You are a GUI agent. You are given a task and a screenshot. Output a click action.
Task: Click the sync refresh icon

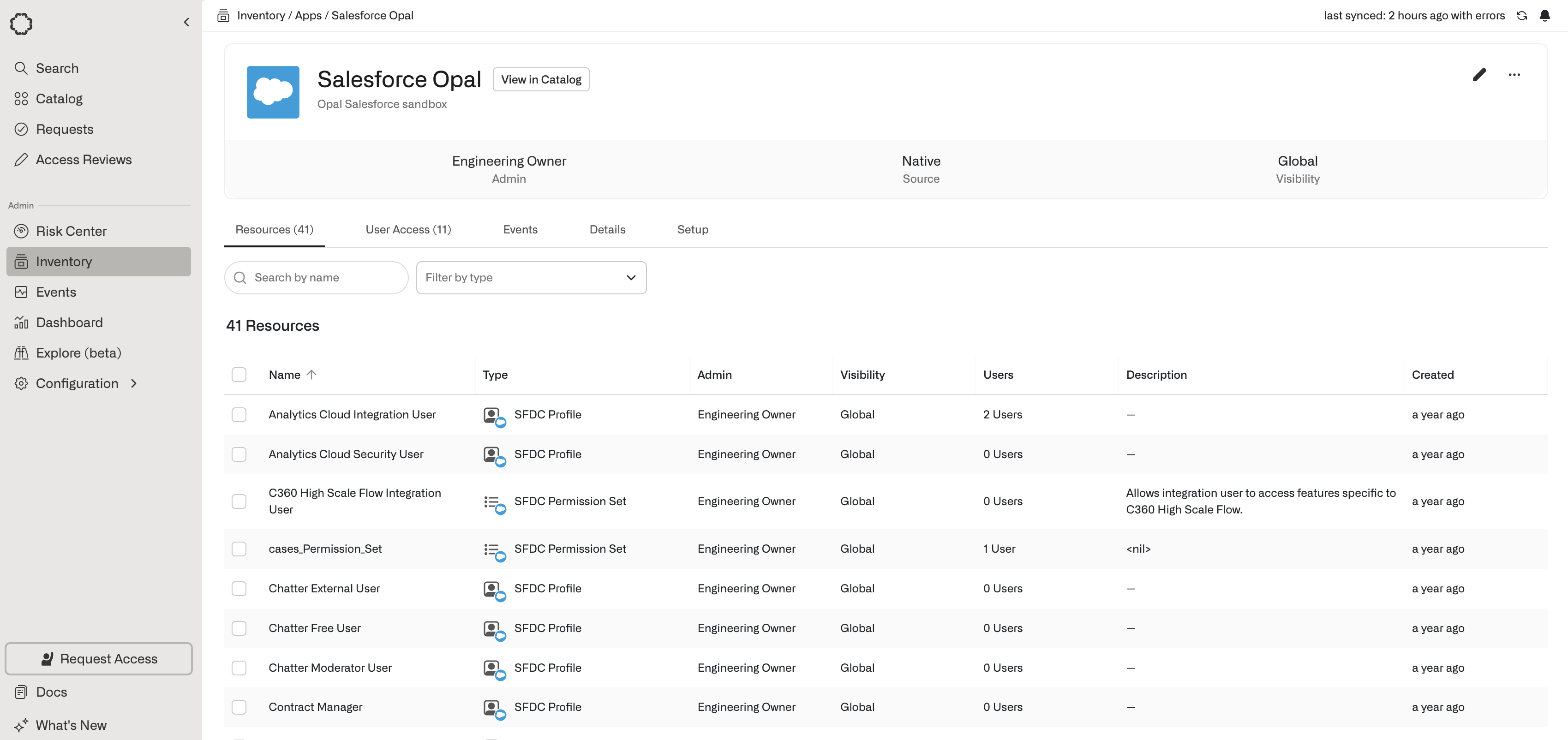click(1522, 16)
